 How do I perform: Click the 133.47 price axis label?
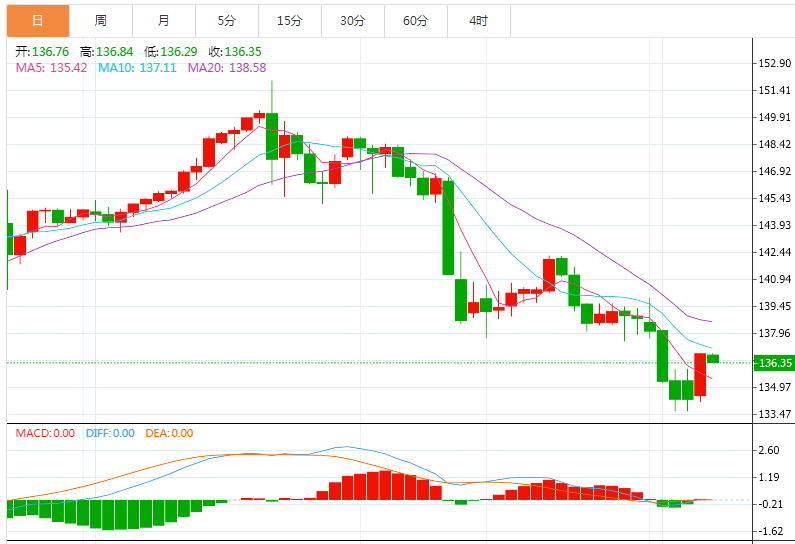(774, 414)
